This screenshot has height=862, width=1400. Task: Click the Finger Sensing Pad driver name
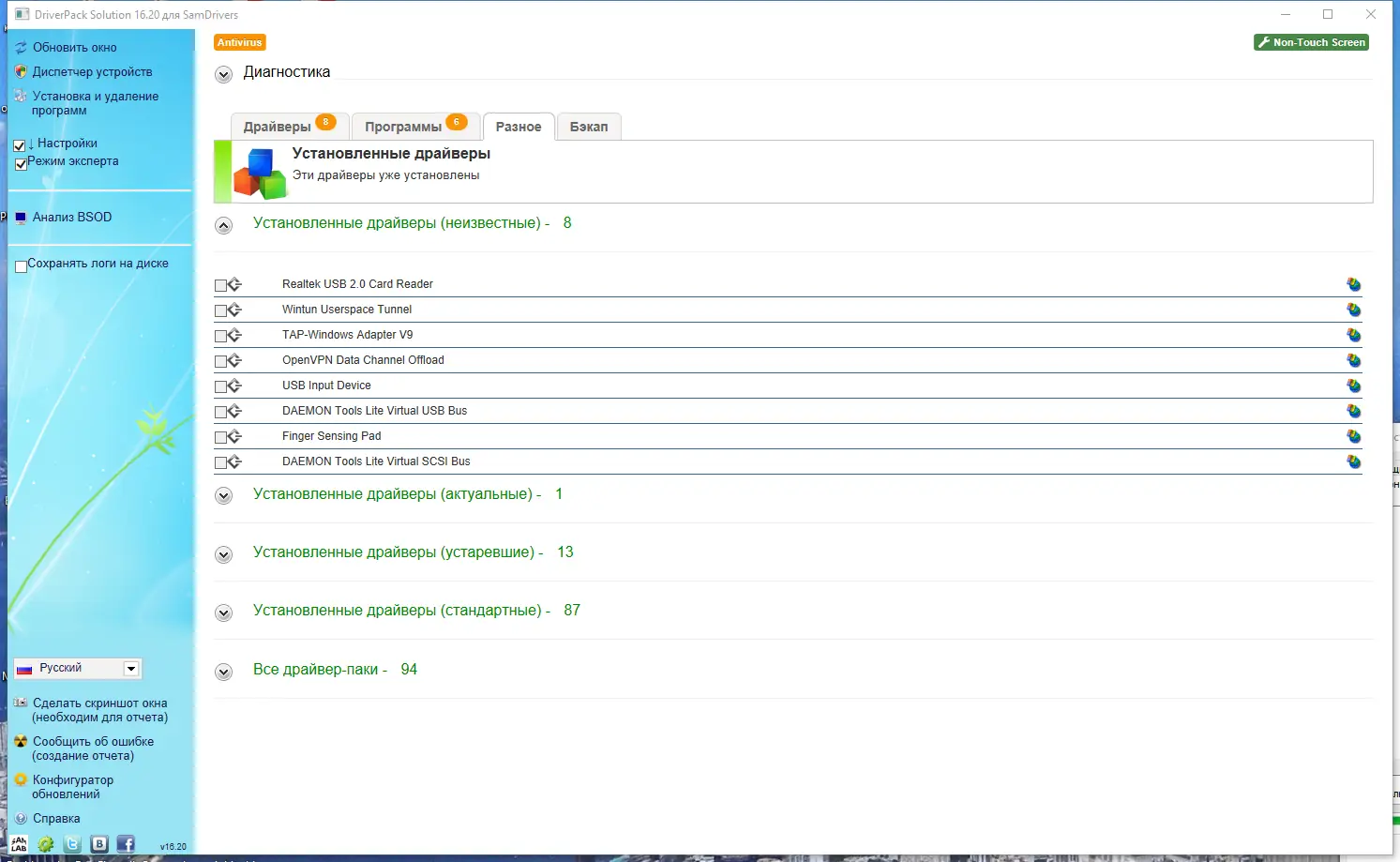(332, 436)
